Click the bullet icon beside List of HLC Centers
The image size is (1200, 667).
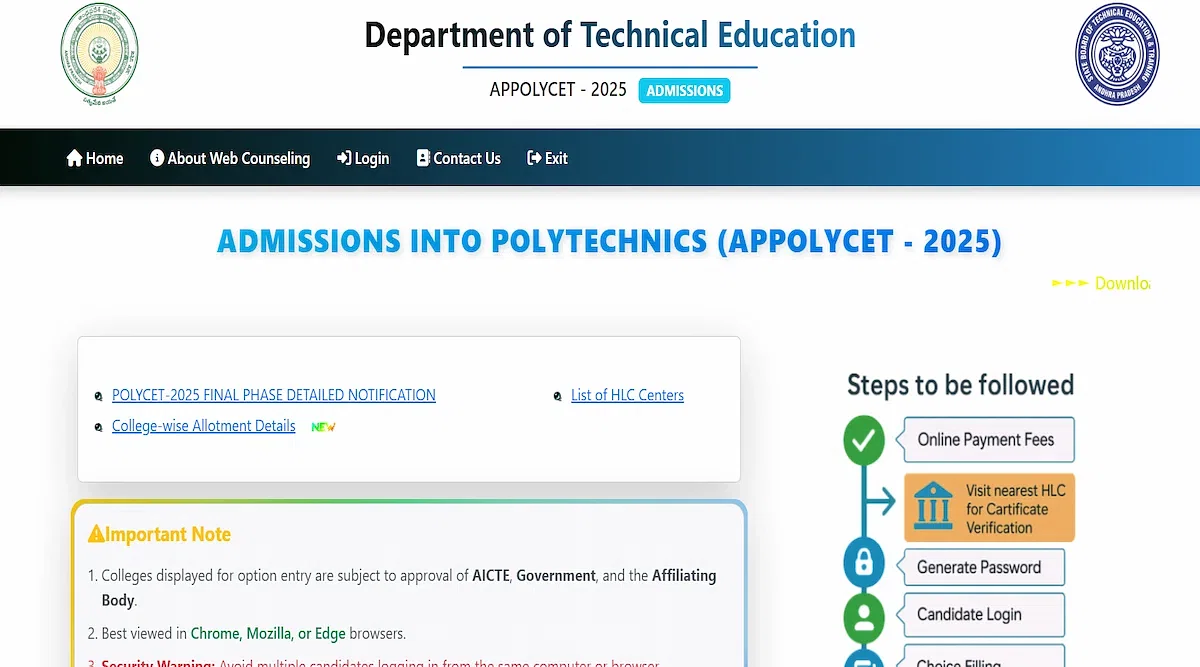(x=558, y=397)
